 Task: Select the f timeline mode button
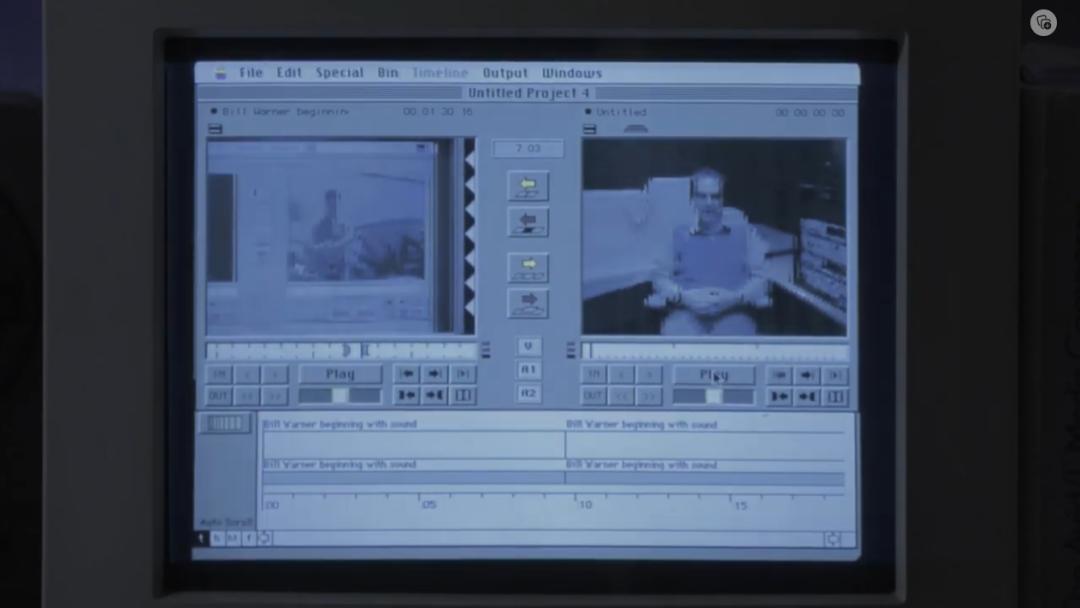coord(248,538)
